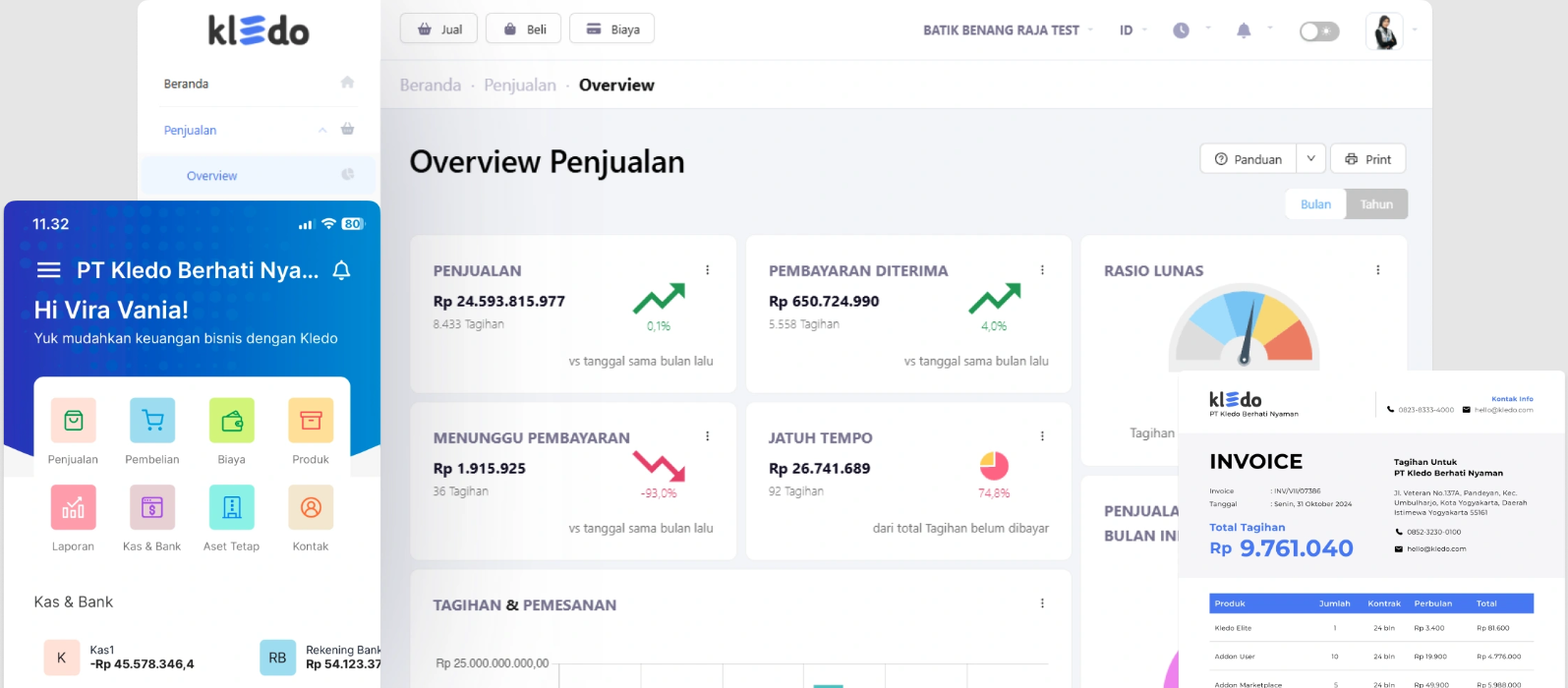Image resolution: width=1568 pixels, height=688 pixels.
Task: Collapse the Penjualan sidebar menu
Action: 322,130
